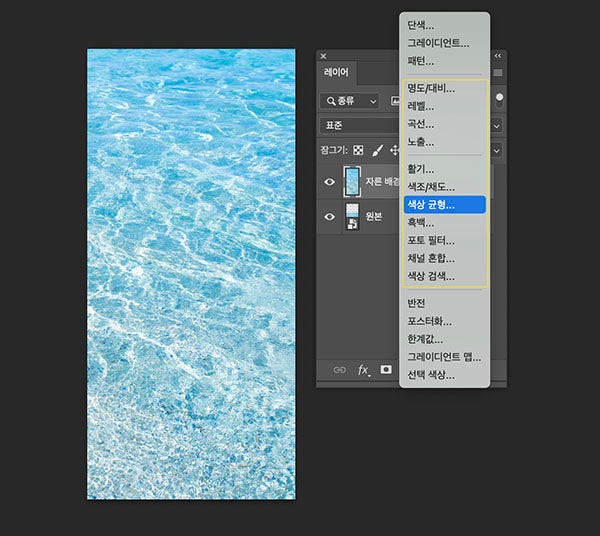Click the add layer mask icon
Viewport: 600px width, 536px height.
[x=387, y=369]
